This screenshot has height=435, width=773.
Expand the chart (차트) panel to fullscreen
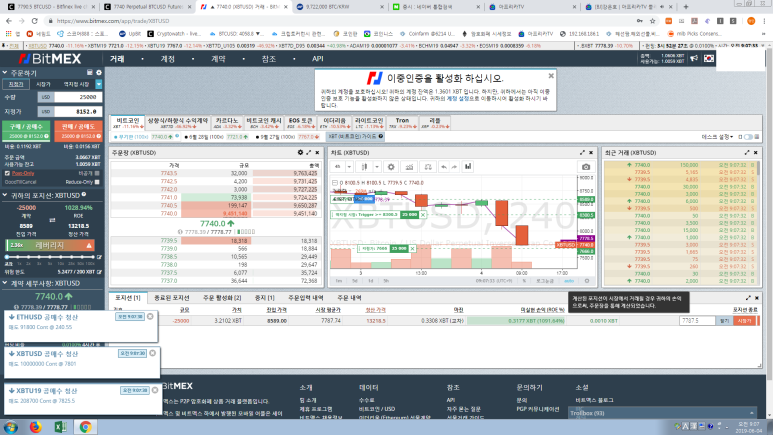pos(582,153)
